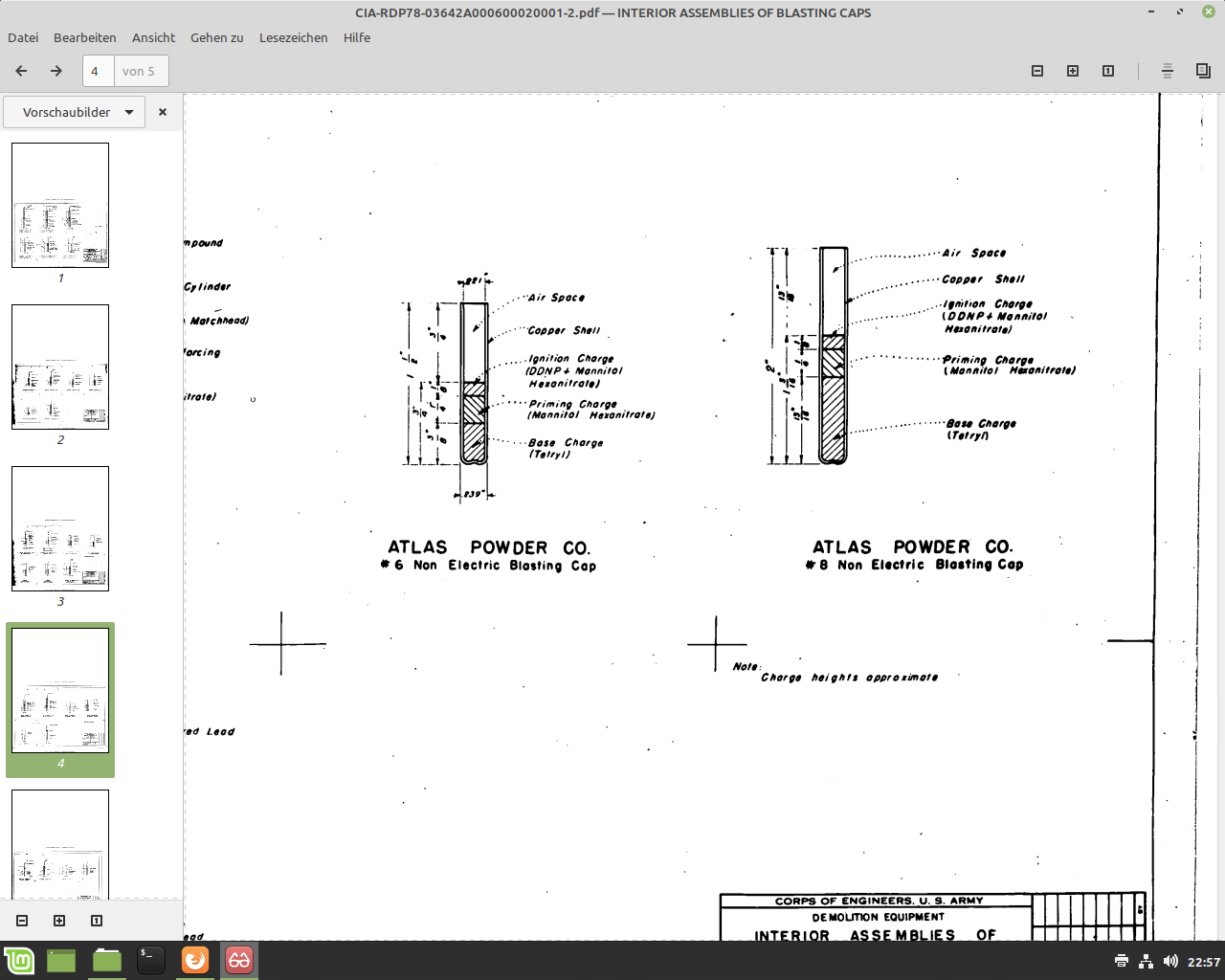Screen dimensions: 1225x980
Task: Open the file manager folder in taskbar
Action: tap(107, 960)
